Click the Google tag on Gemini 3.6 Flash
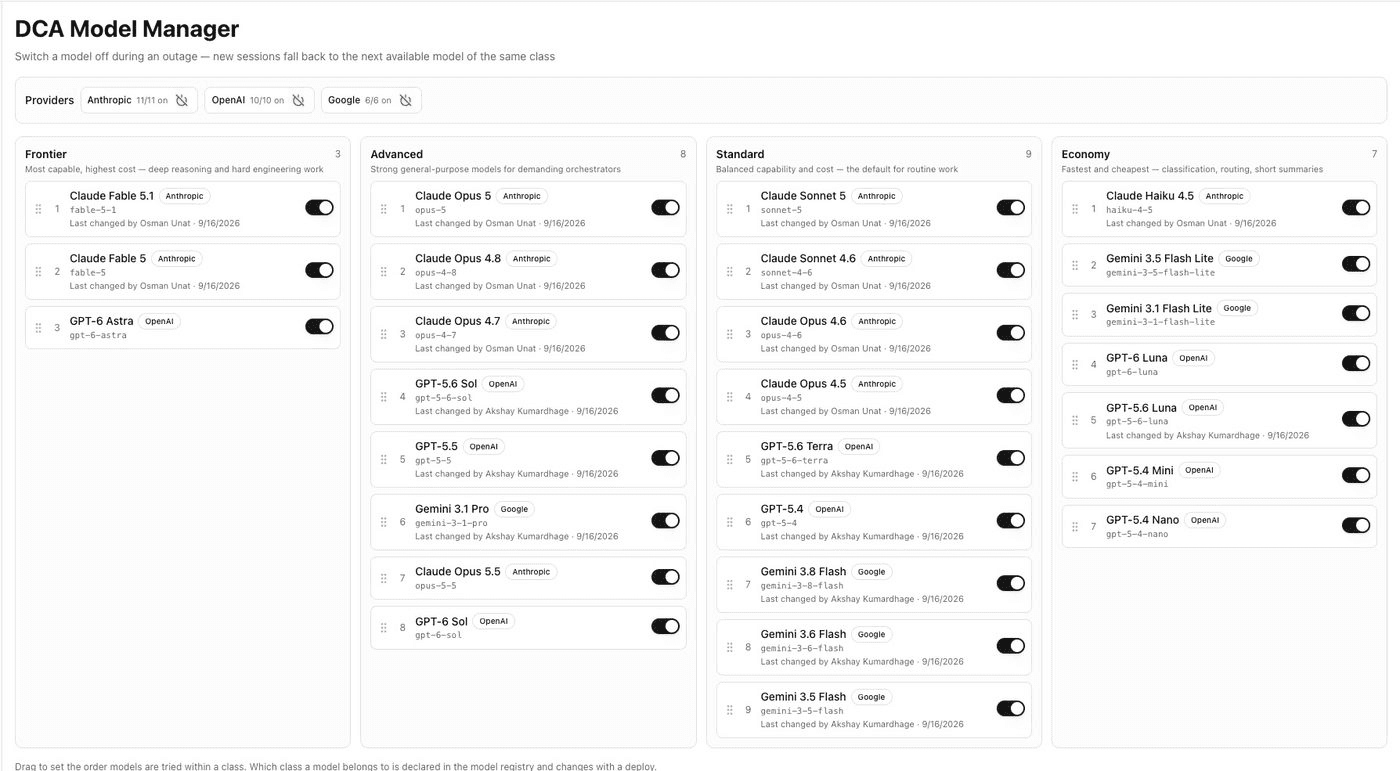 pyautogui.click(x=871, y=634)
